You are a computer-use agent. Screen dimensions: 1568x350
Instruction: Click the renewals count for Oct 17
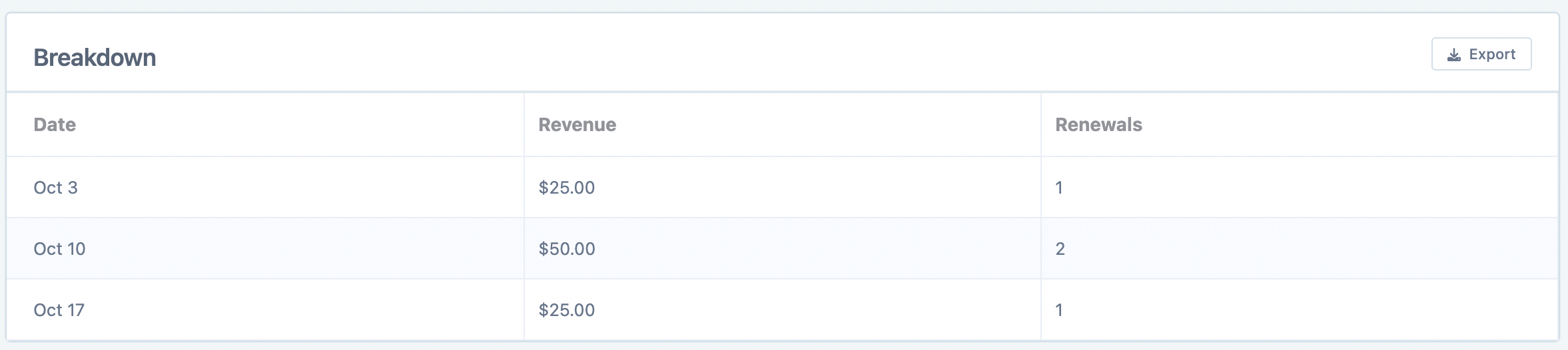1059,310
